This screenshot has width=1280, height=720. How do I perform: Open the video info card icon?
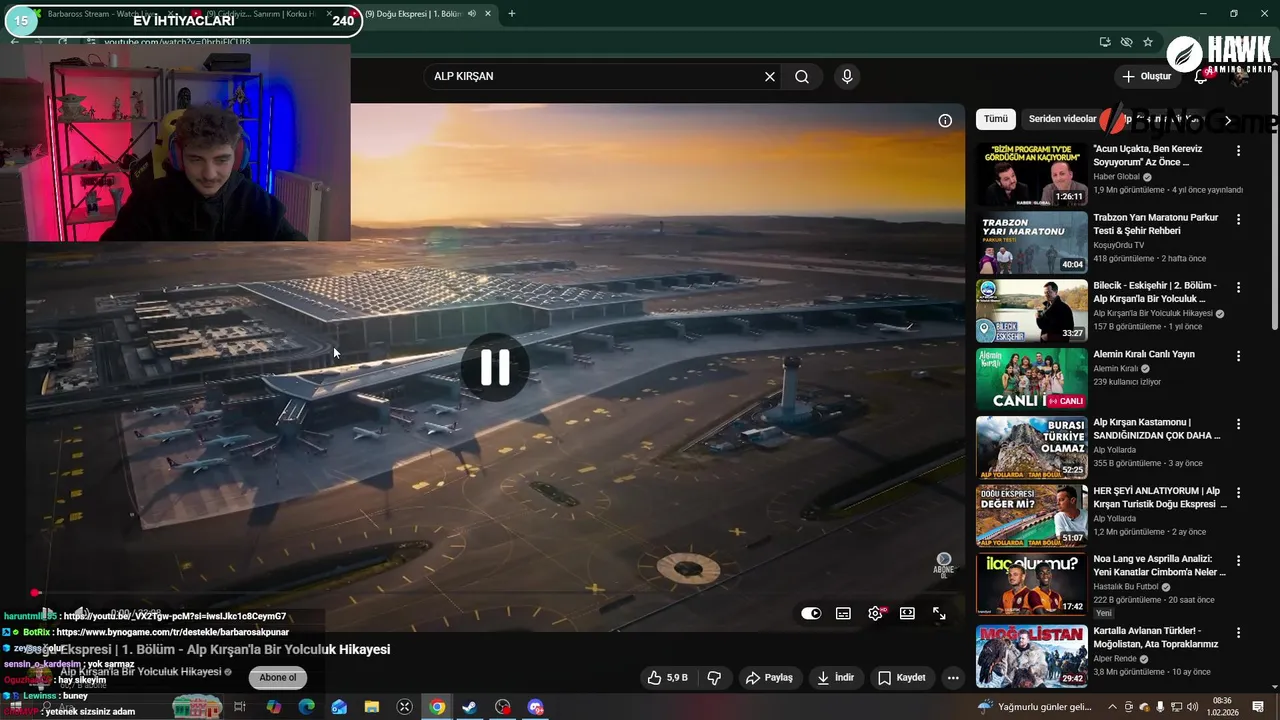point(945,121)
